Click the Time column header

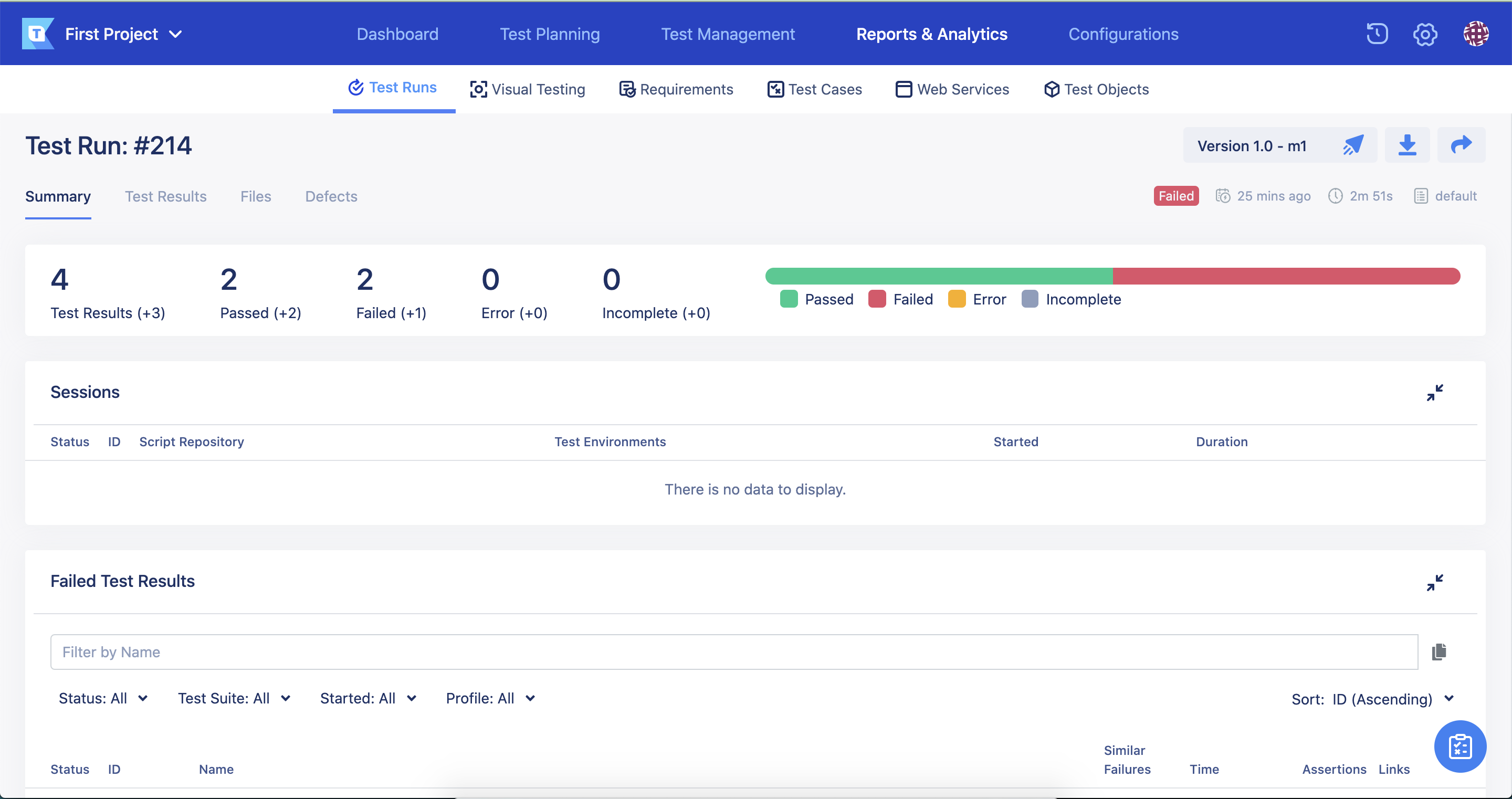[x=1204, y=769]
